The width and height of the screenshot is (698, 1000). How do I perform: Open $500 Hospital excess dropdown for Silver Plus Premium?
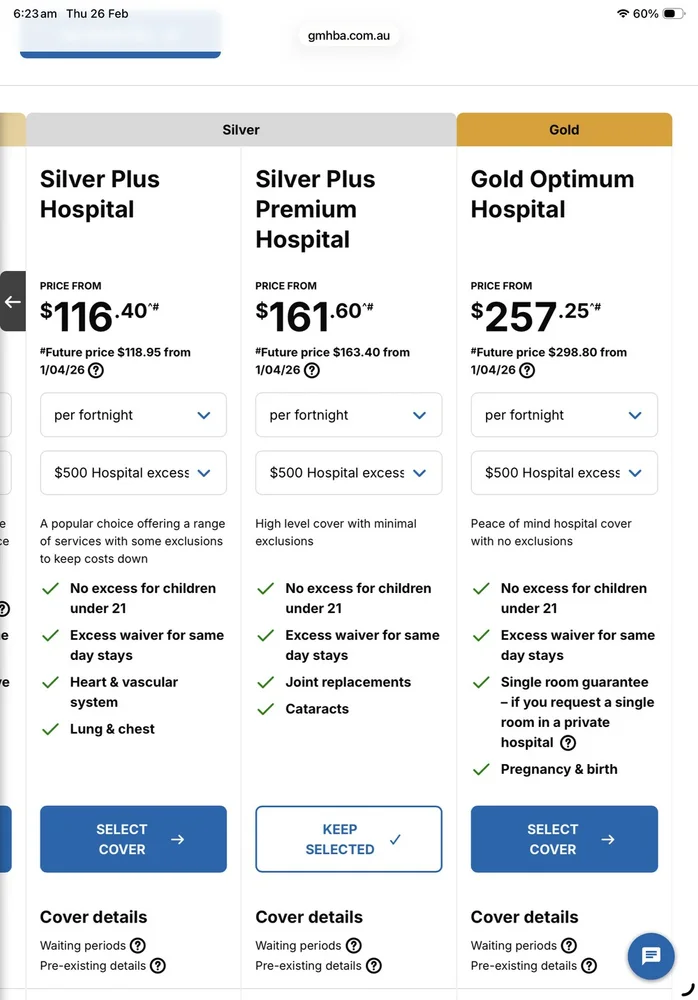(348, 473)
